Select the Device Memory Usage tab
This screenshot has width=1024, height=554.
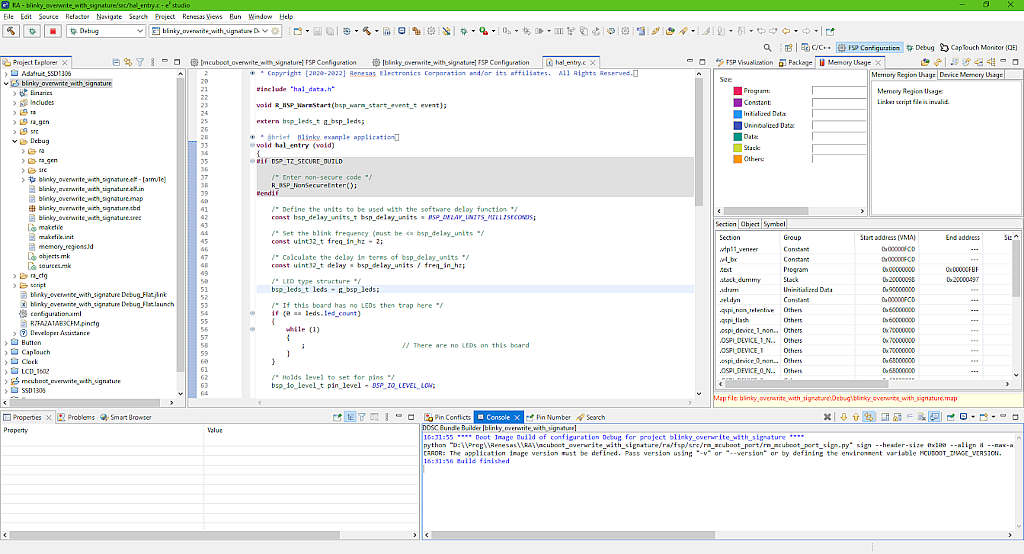pos(971,75)
